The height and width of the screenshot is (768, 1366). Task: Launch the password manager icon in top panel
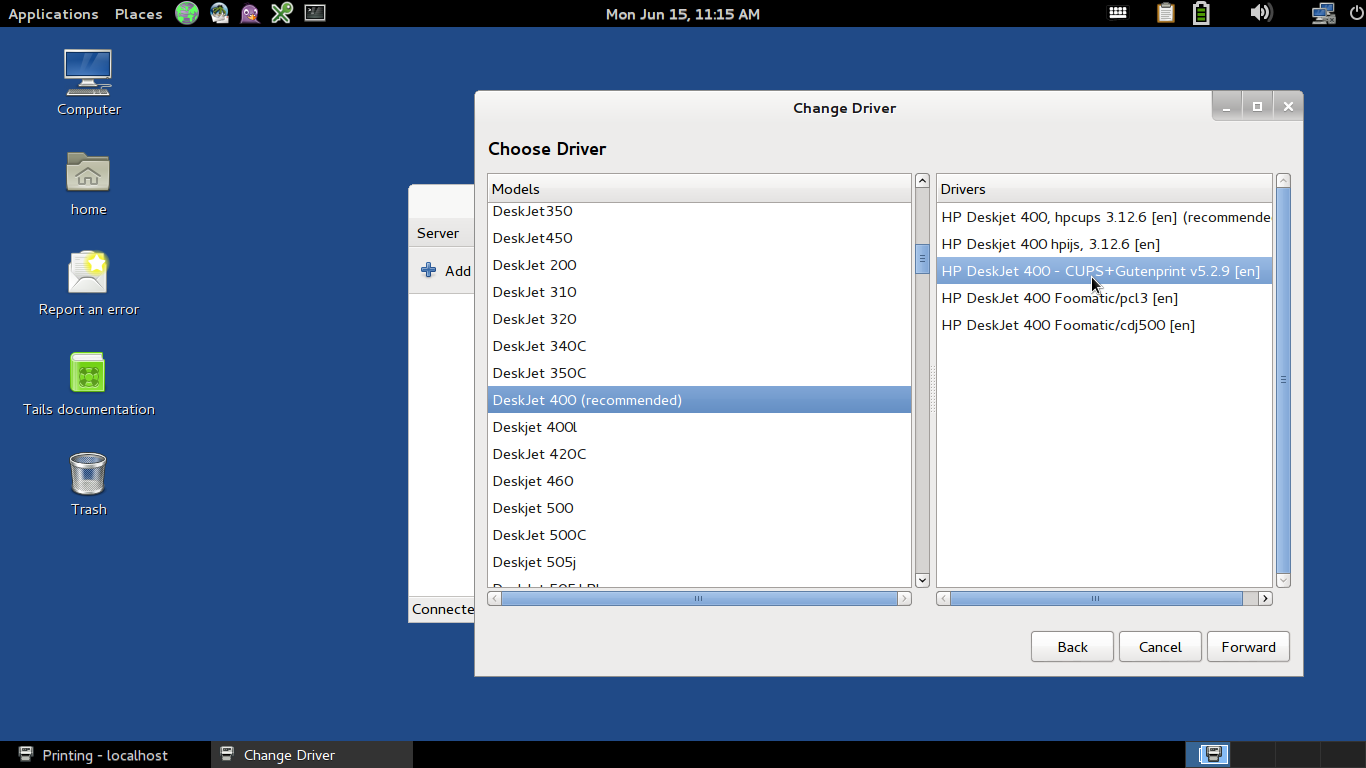[x=282, y=13]
